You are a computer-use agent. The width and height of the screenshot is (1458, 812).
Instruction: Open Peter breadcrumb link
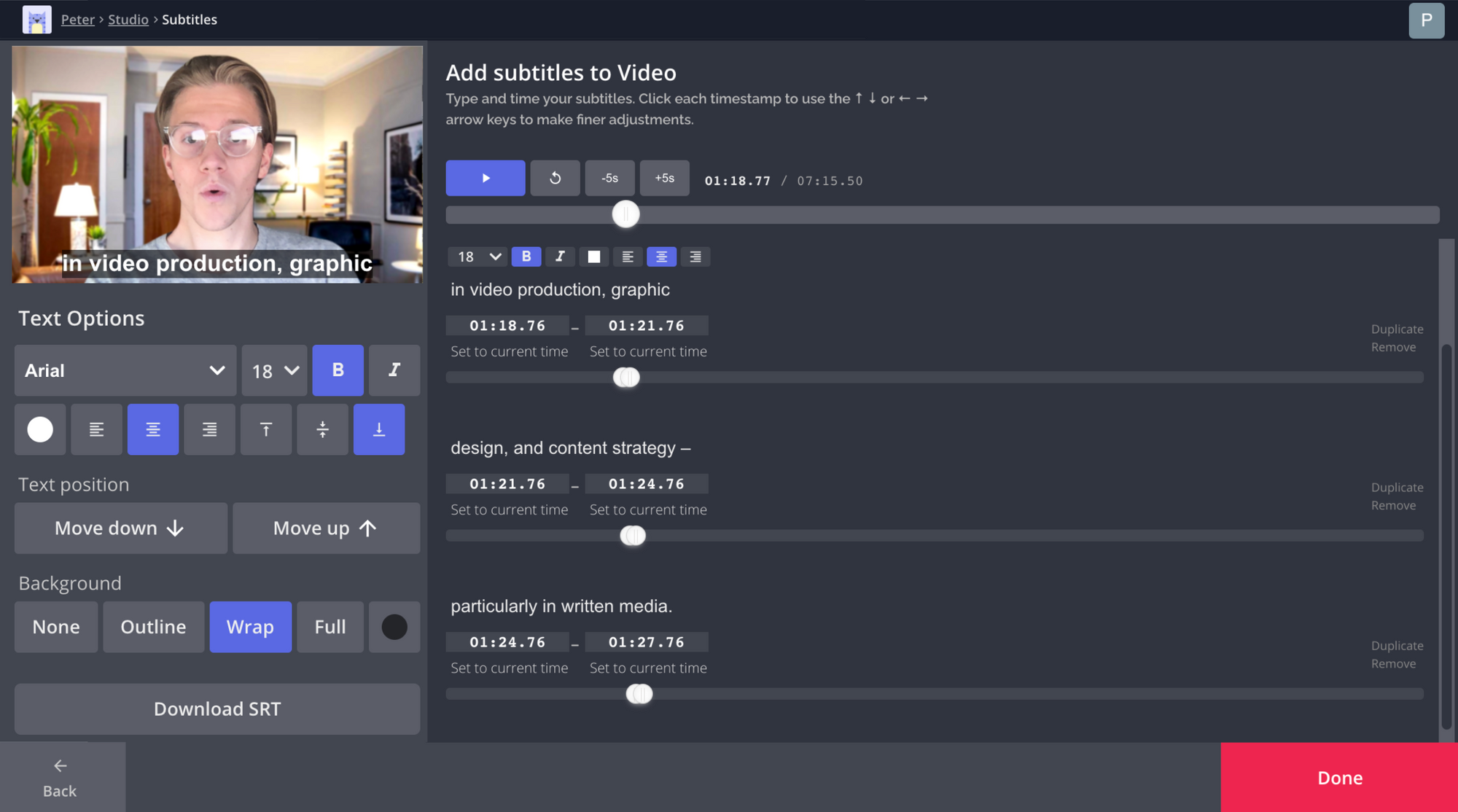point(77,20)
